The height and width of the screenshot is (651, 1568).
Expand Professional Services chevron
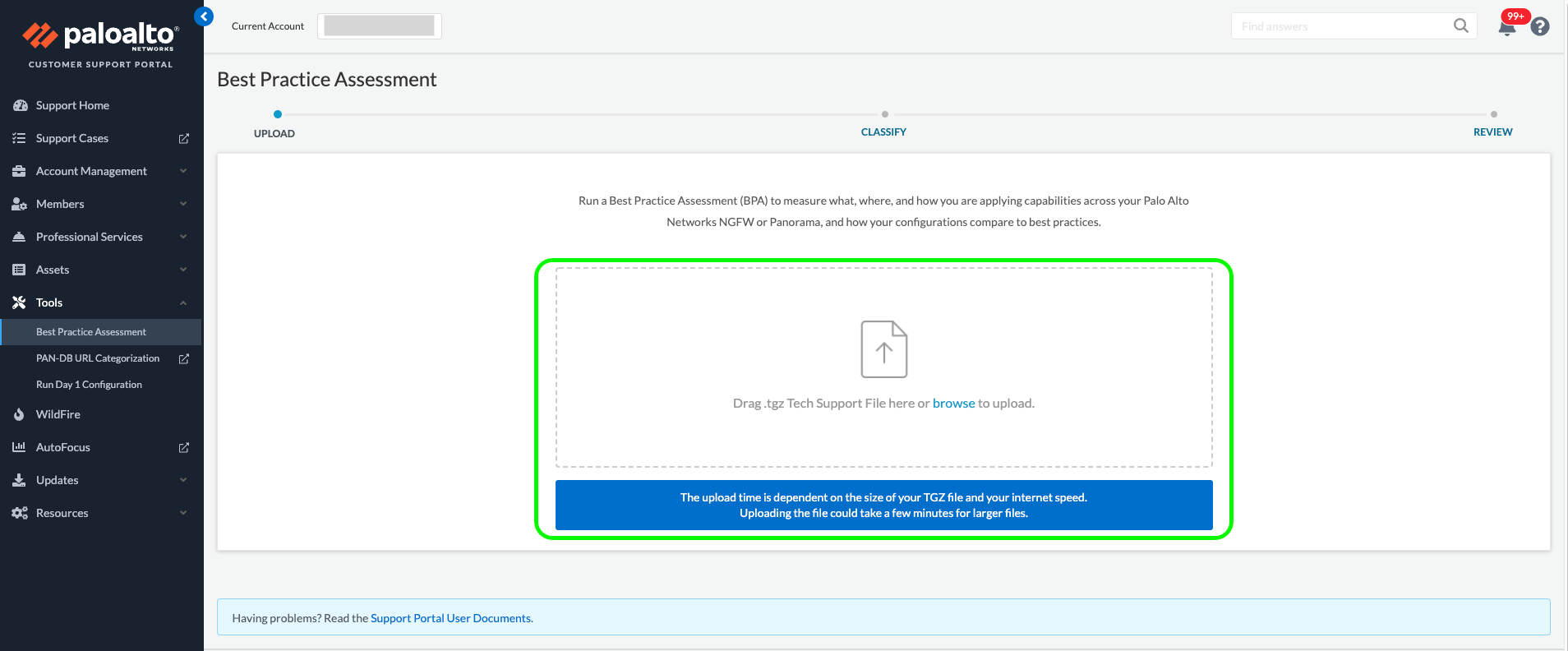point(183,237)
